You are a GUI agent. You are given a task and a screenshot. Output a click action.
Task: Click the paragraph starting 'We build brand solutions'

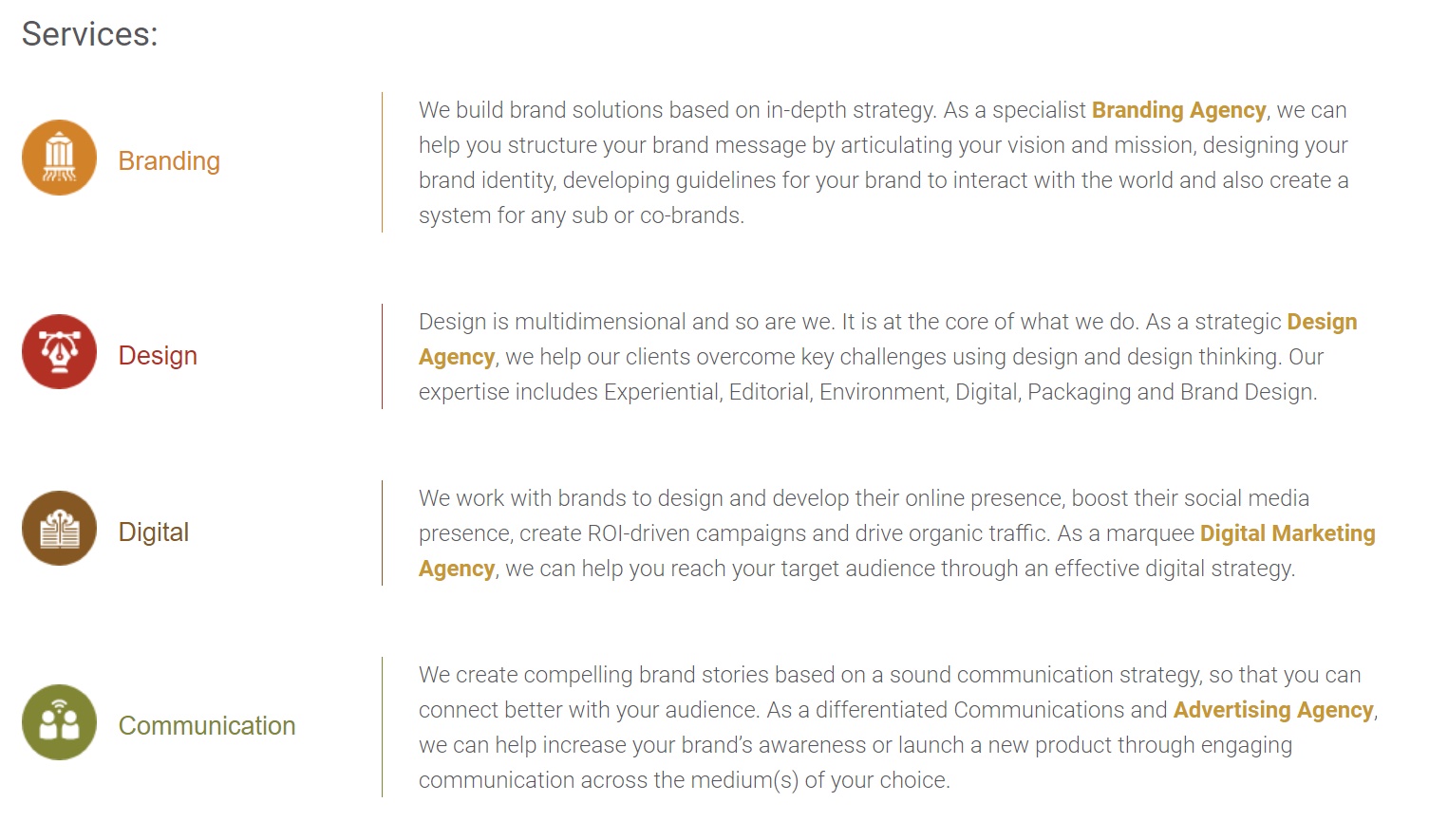point(884,162)
